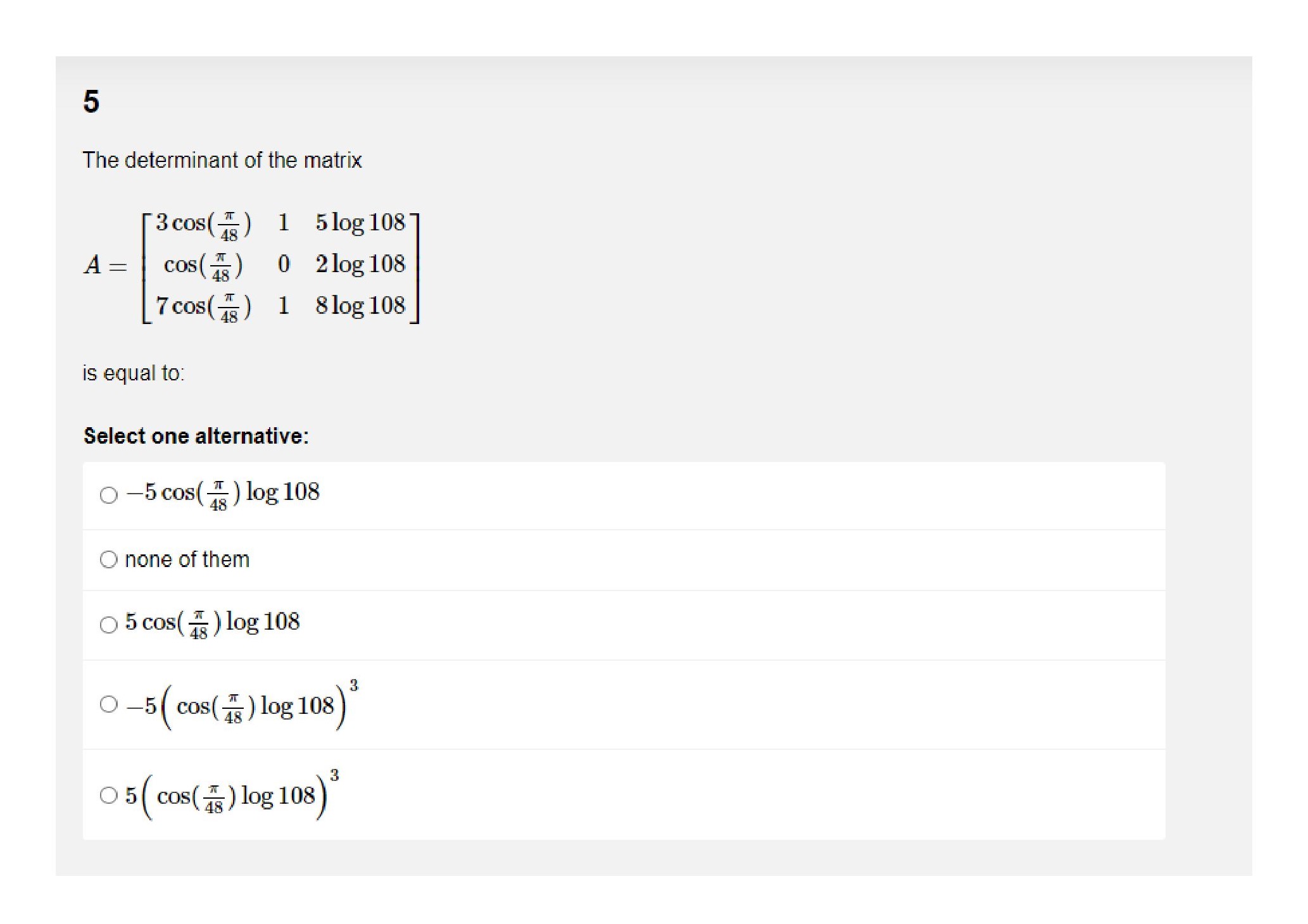This screenshot has width=1308, height=924.
Task: Click the question number 5 heading
Action: [91, 101]
